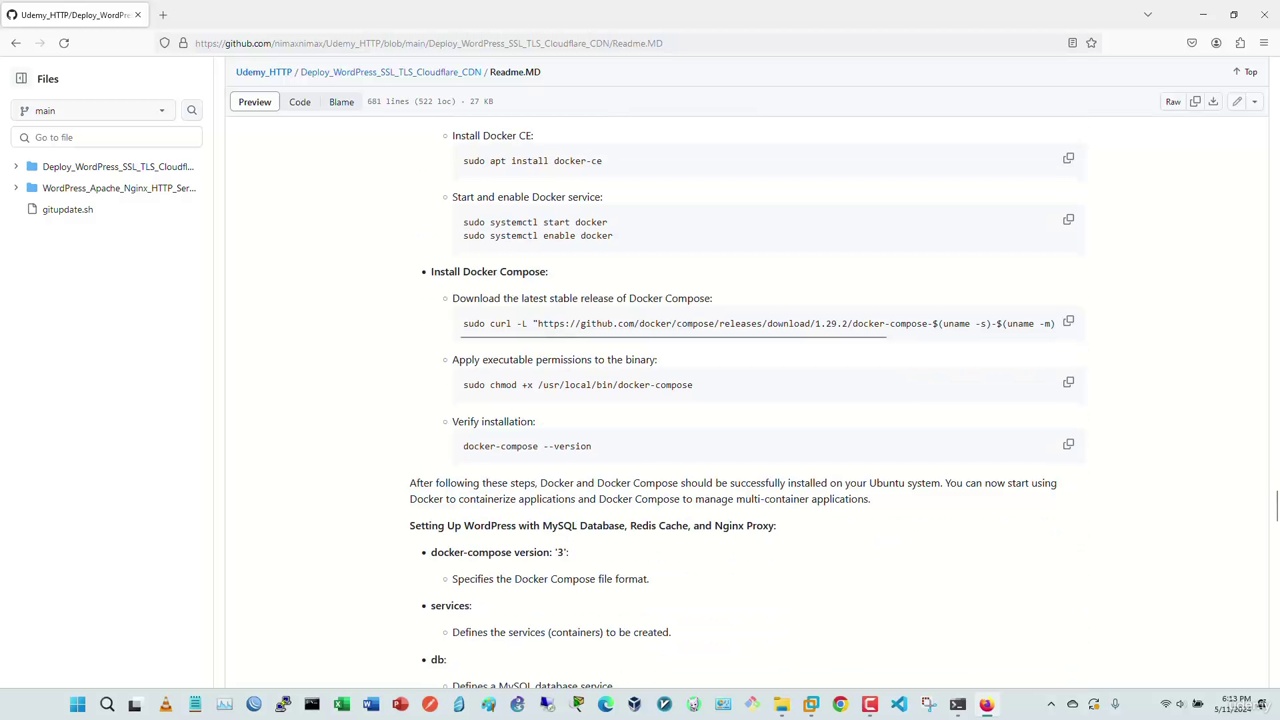Select the Udemy_HTTP/Deploy_WordPress tab

click(x=74, y=15)
